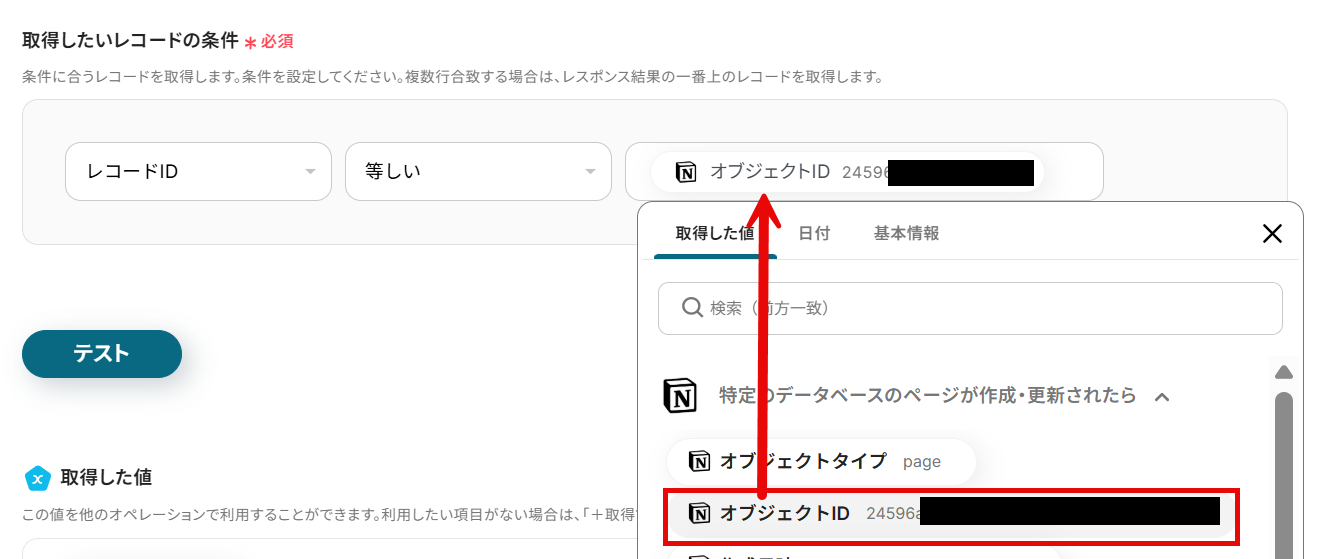
Task: Switch to the 基本情報 tab
Action: [906, 234]
